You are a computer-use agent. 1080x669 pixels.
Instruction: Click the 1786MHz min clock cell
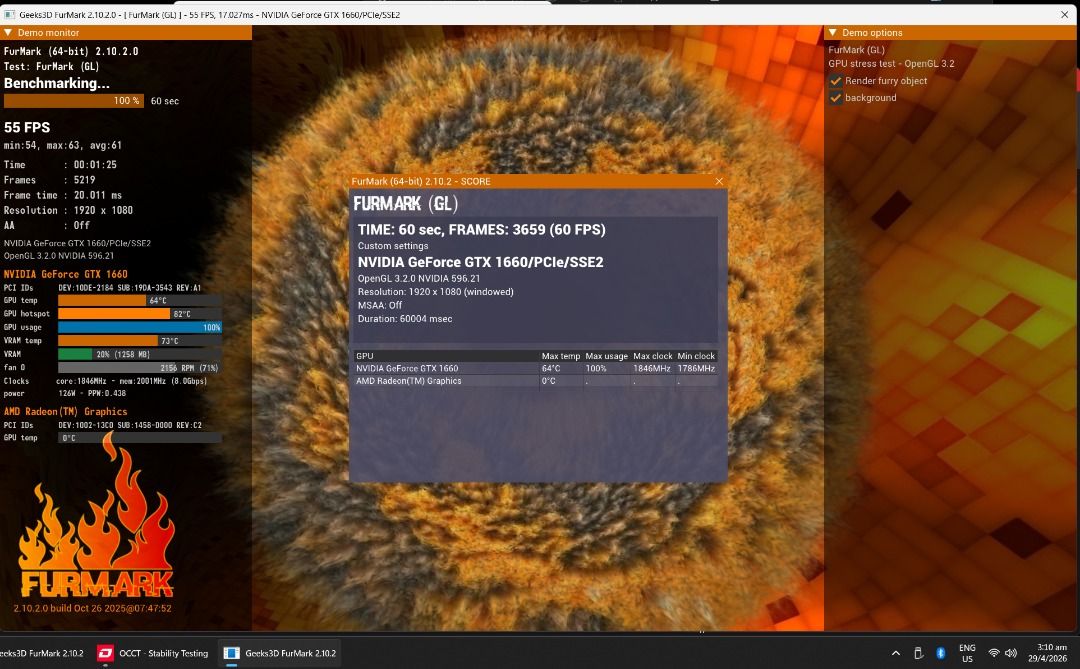pos(696,369)
